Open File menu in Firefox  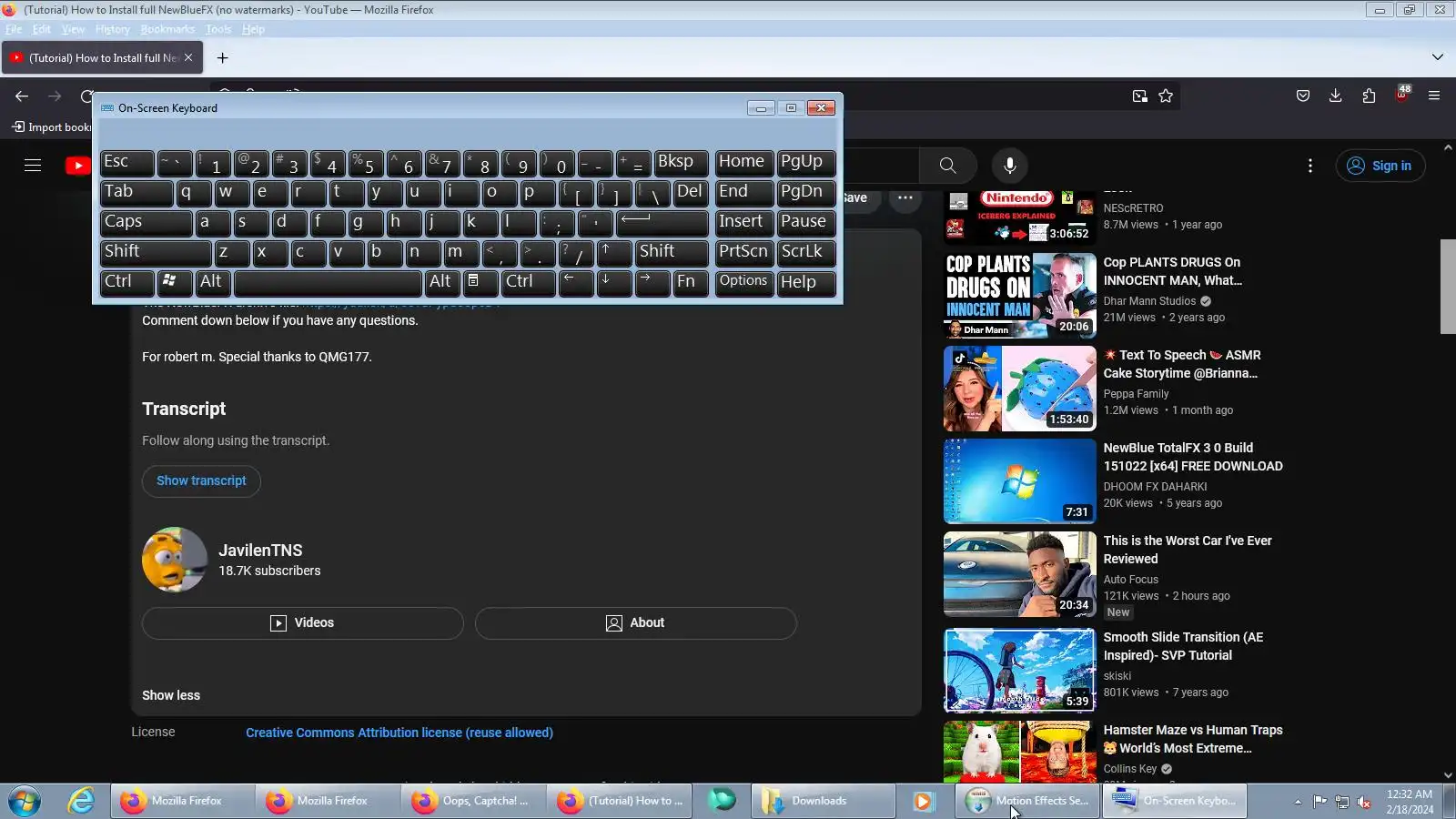14,29
